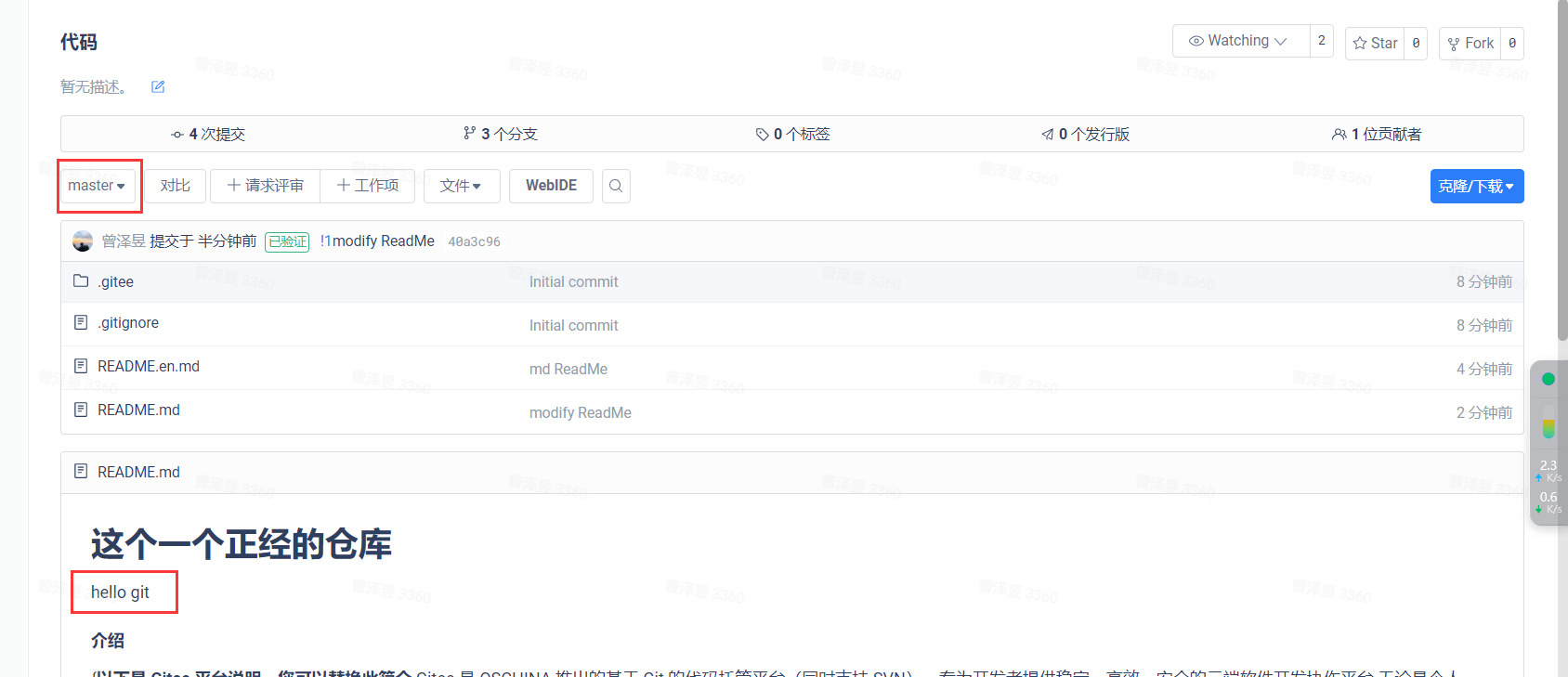Click the 4 分钟前 timestamp
Viewport: 1568px width, 677px height.
(x=1484, y=369)
